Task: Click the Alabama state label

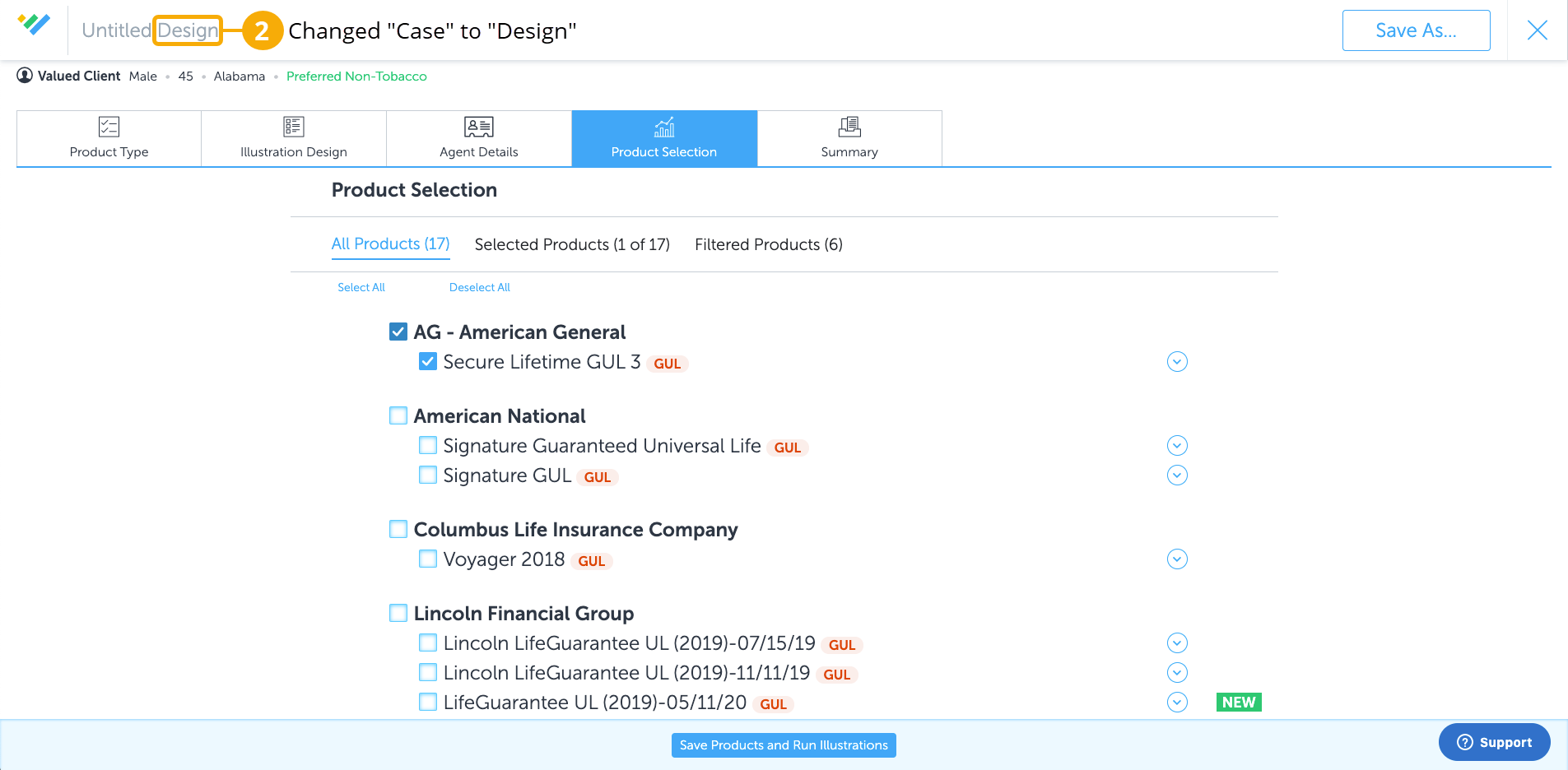Action: coord(240,77)
